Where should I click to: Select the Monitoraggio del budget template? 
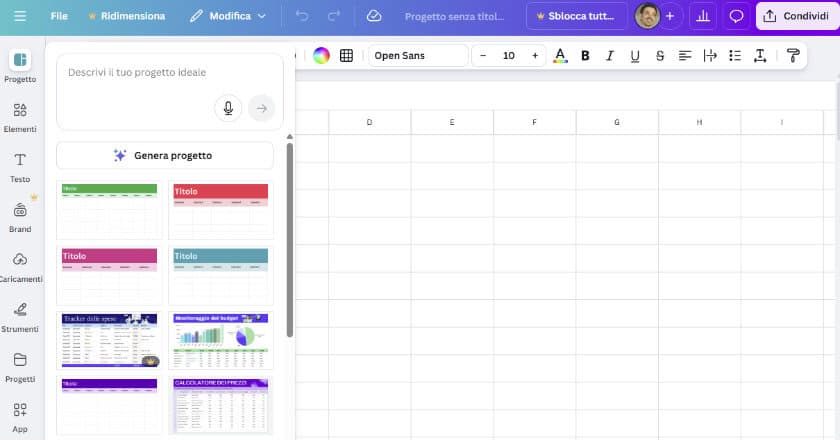(x=221, y=340)
